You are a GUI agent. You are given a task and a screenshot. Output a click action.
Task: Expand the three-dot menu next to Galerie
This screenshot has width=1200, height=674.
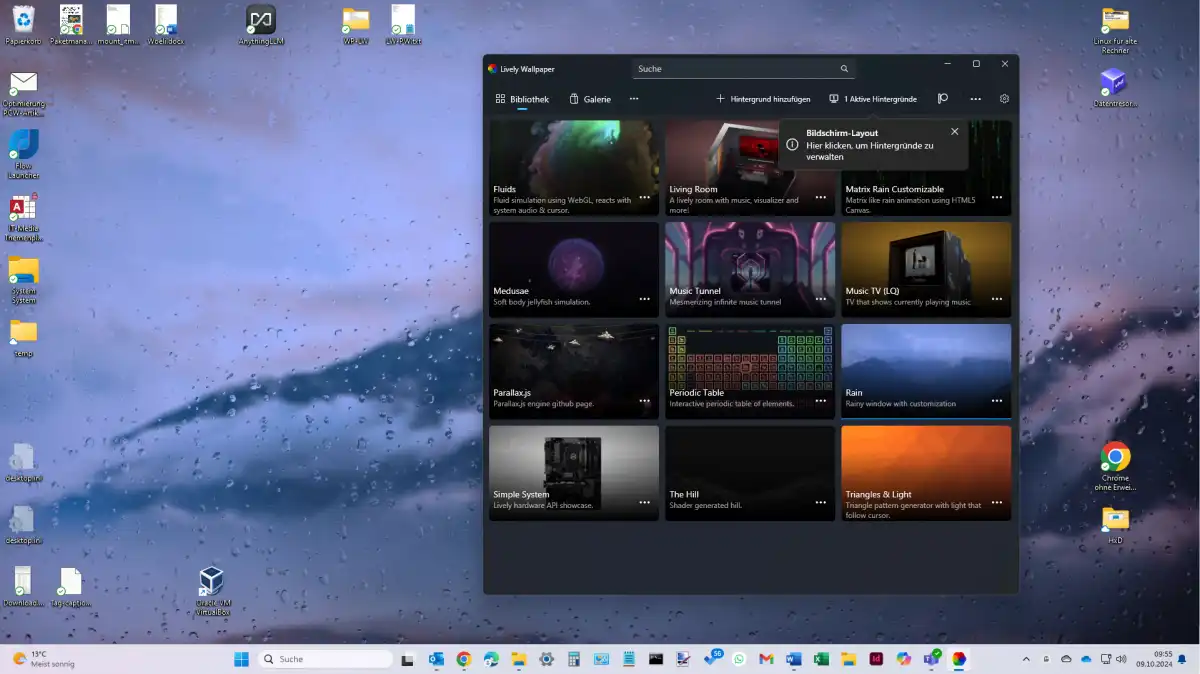633,99
